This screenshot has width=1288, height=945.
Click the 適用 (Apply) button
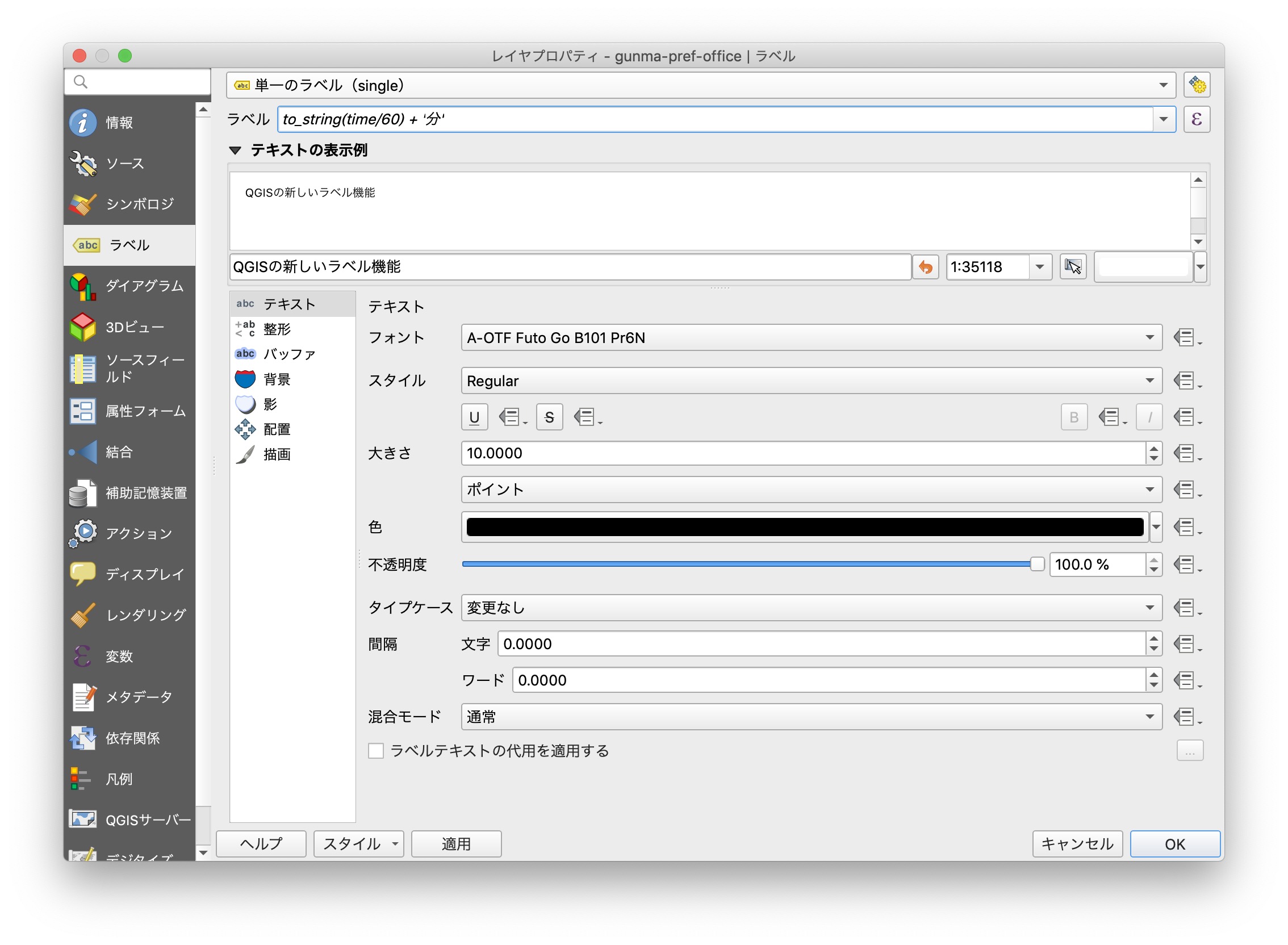coord(456,844)
